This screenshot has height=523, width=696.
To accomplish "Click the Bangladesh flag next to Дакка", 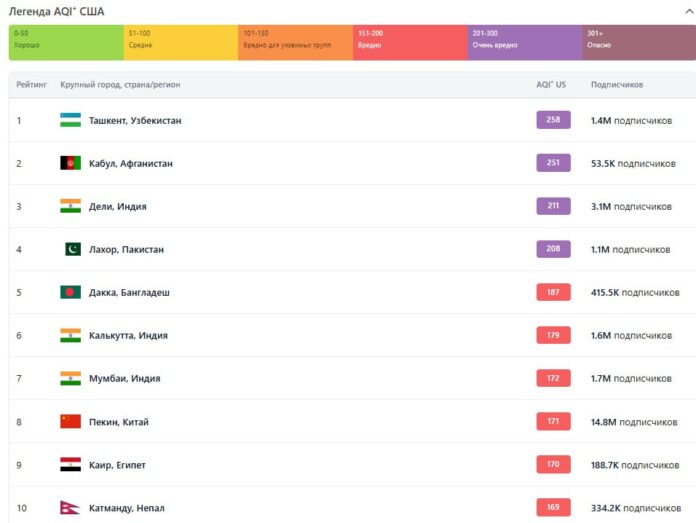I will [x=70, y=292].
